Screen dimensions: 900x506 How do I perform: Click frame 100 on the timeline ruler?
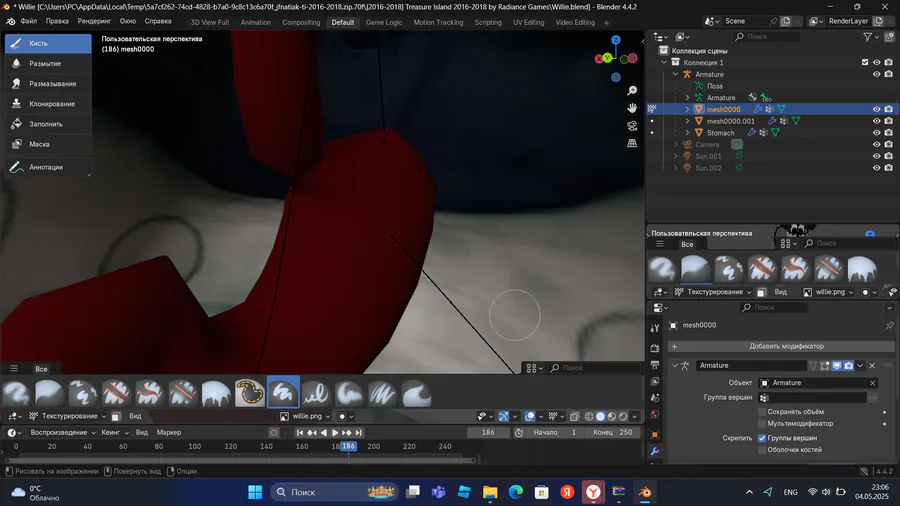coord(195,446)
